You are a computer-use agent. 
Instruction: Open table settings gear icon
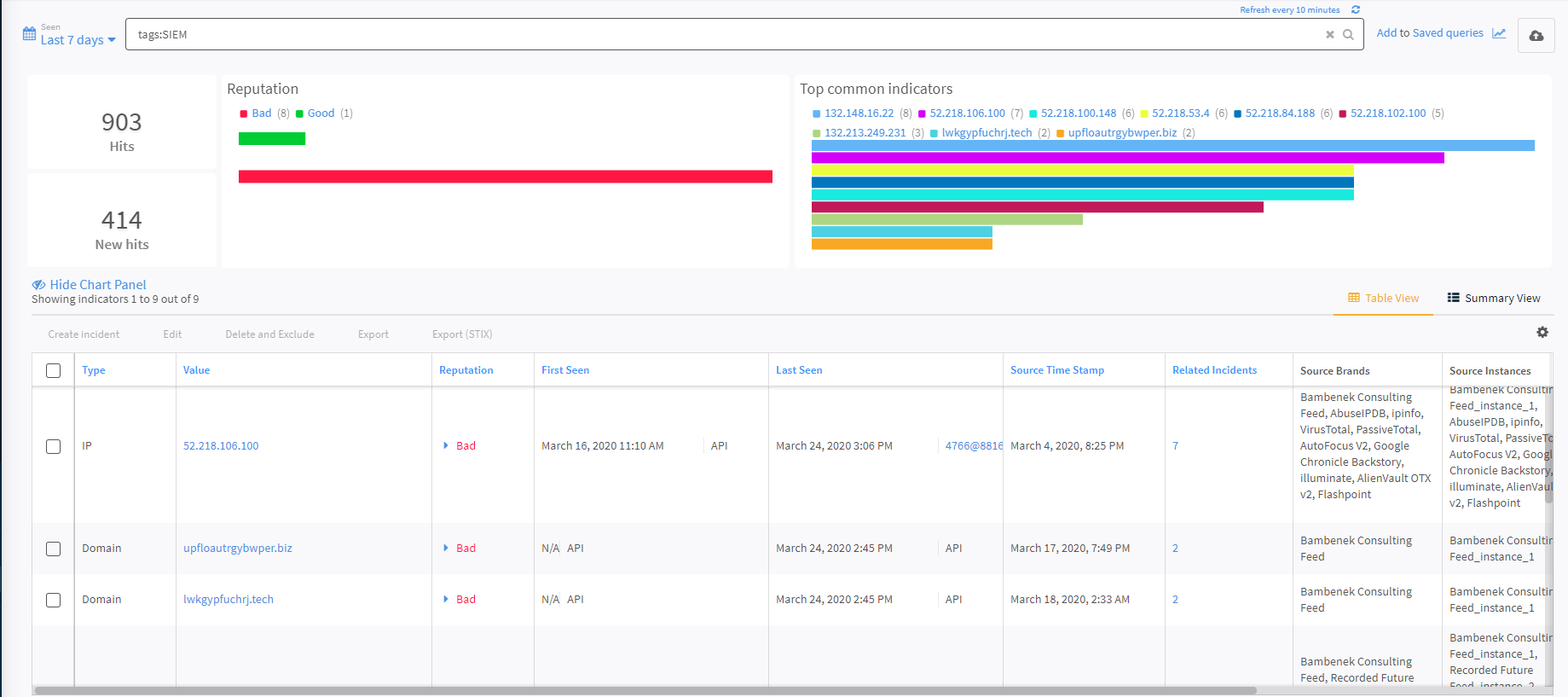pyautogui.click(x=1542, y=333)
